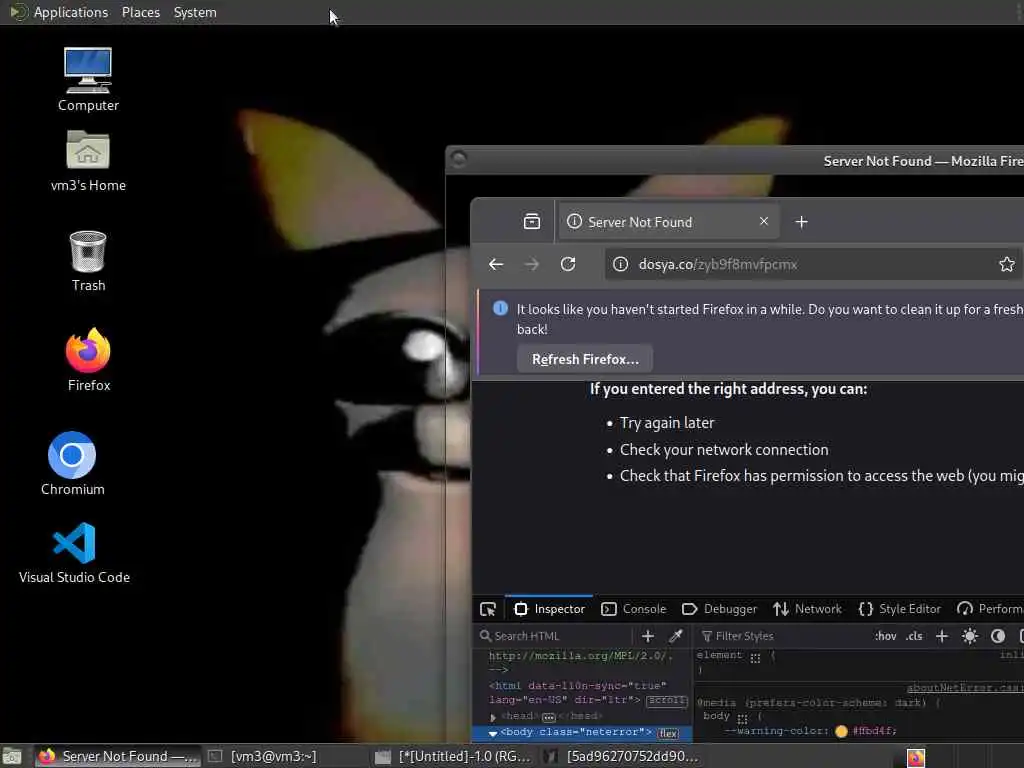Viewport: 1024px width, 768px height.
Task: Open Visual Studio Code desktop icon
Action: [x=74, y=552]
